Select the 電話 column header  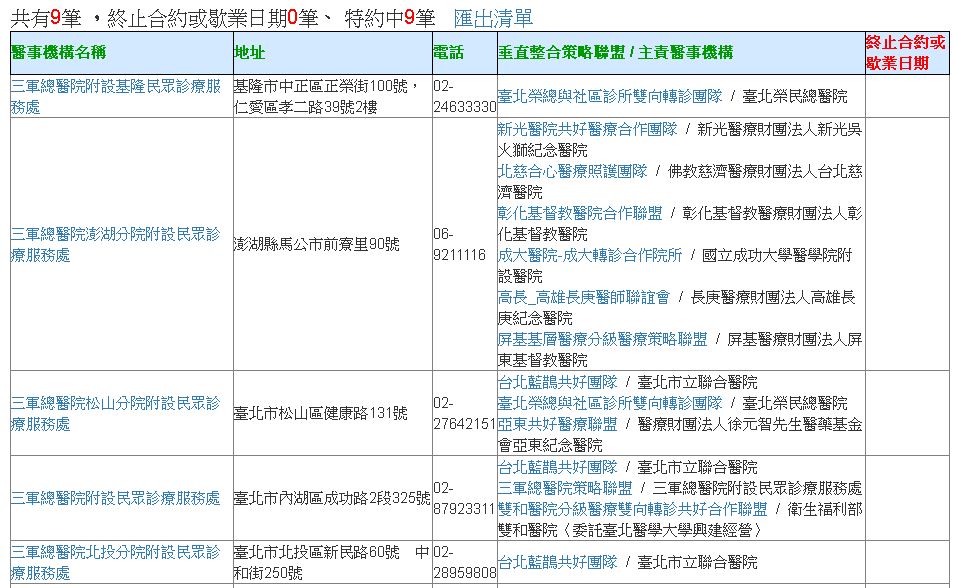point(465,53)
